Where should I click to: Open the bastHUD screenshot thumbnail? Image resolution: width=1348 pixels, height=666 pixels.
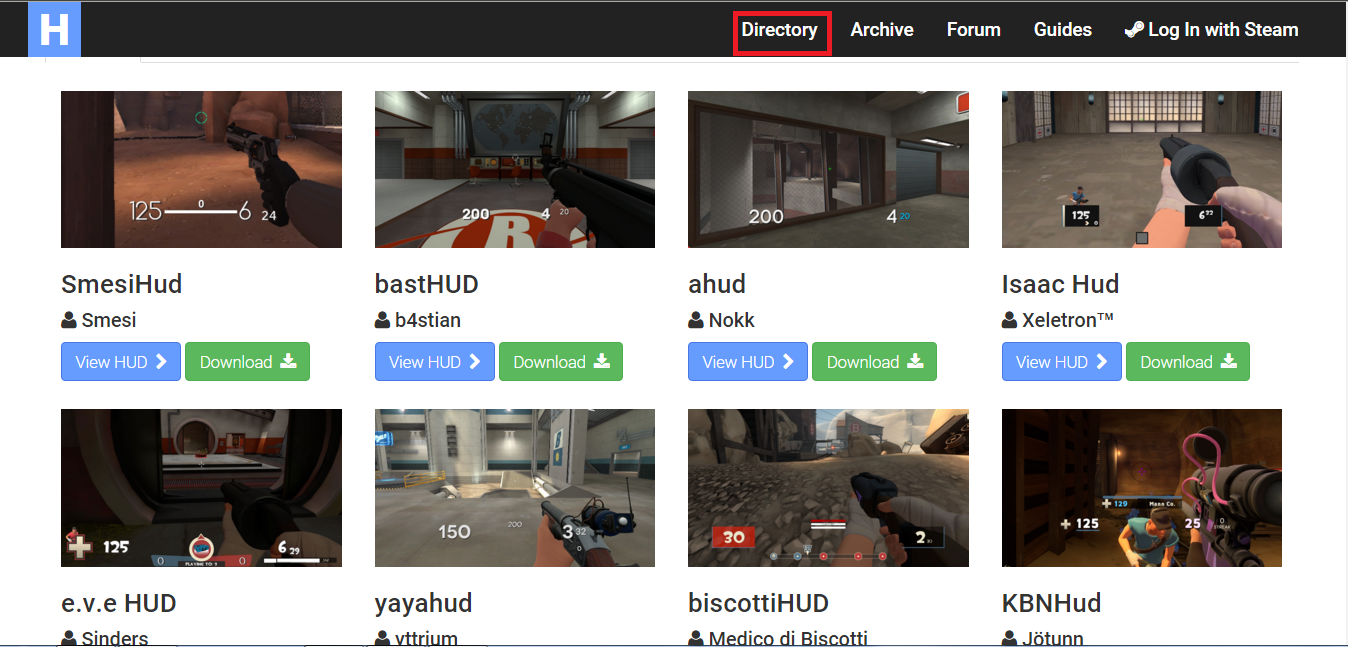tap(515, 170)
